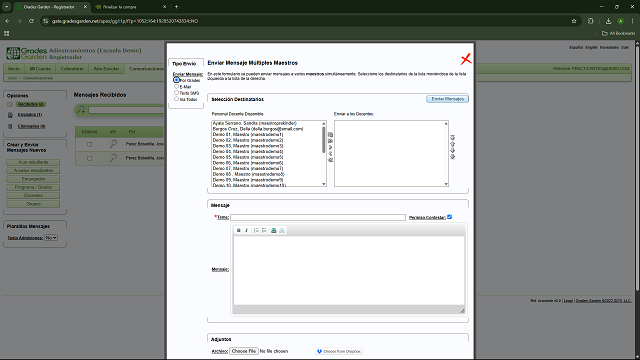Click move to top icon beside recipients

click(452, 138)
